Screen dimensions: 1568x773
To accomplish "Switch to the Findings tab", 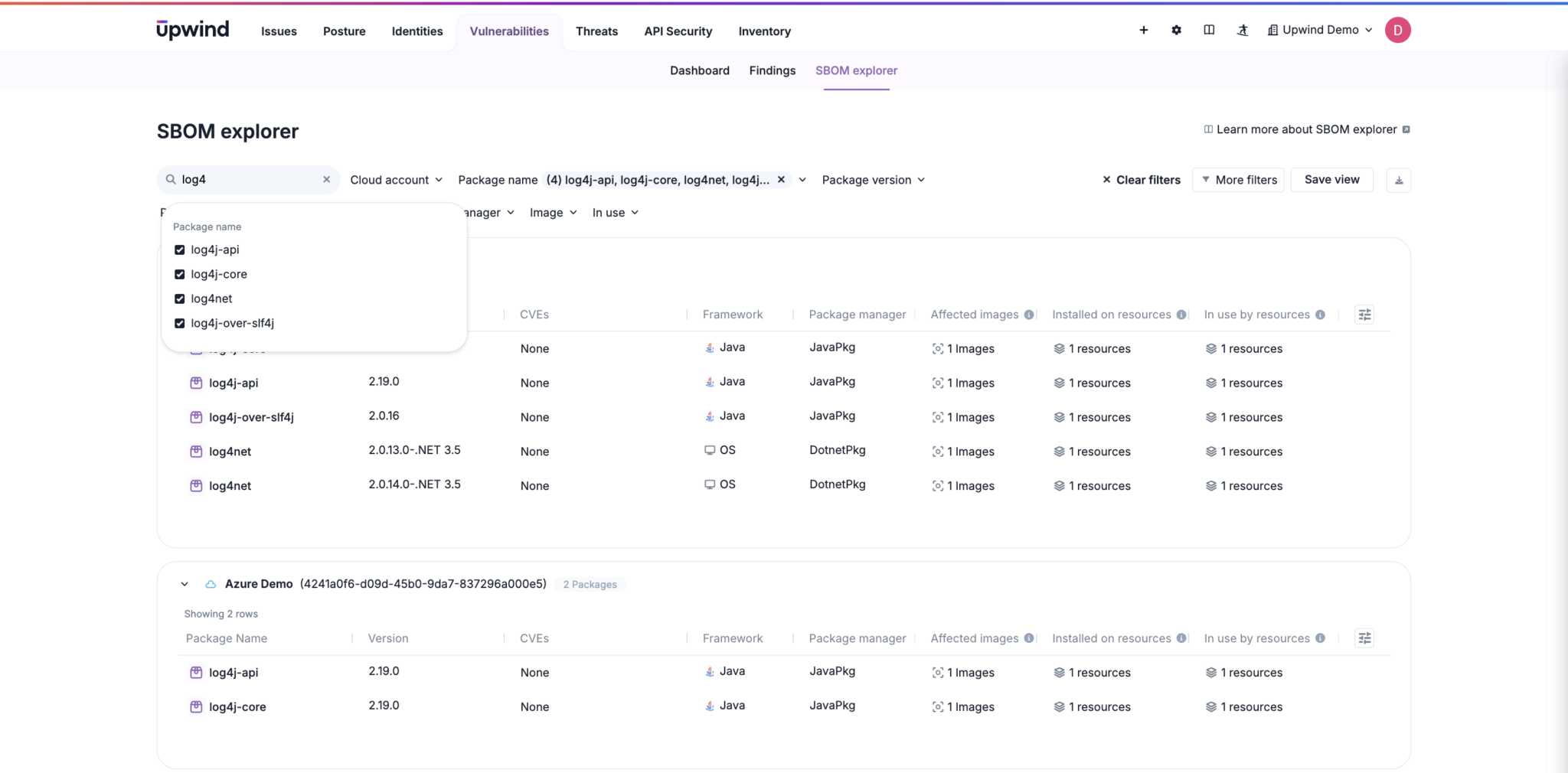I will pyautogui.click(x=772, y=70).
